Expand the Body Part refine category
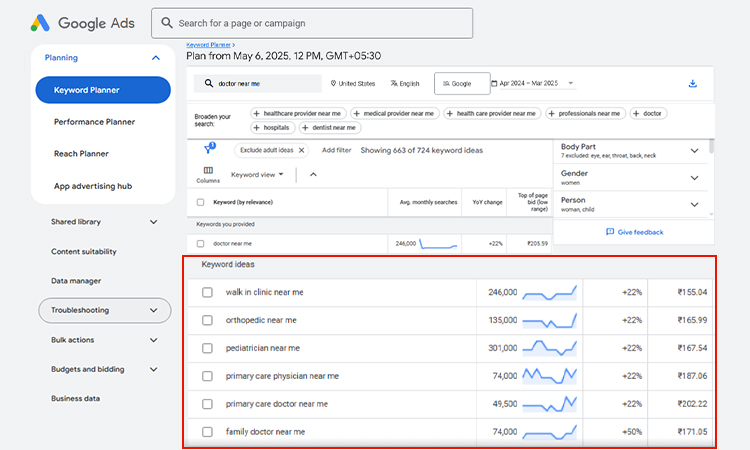The height and width of the screenshot is (450, 750). [694, 151]
